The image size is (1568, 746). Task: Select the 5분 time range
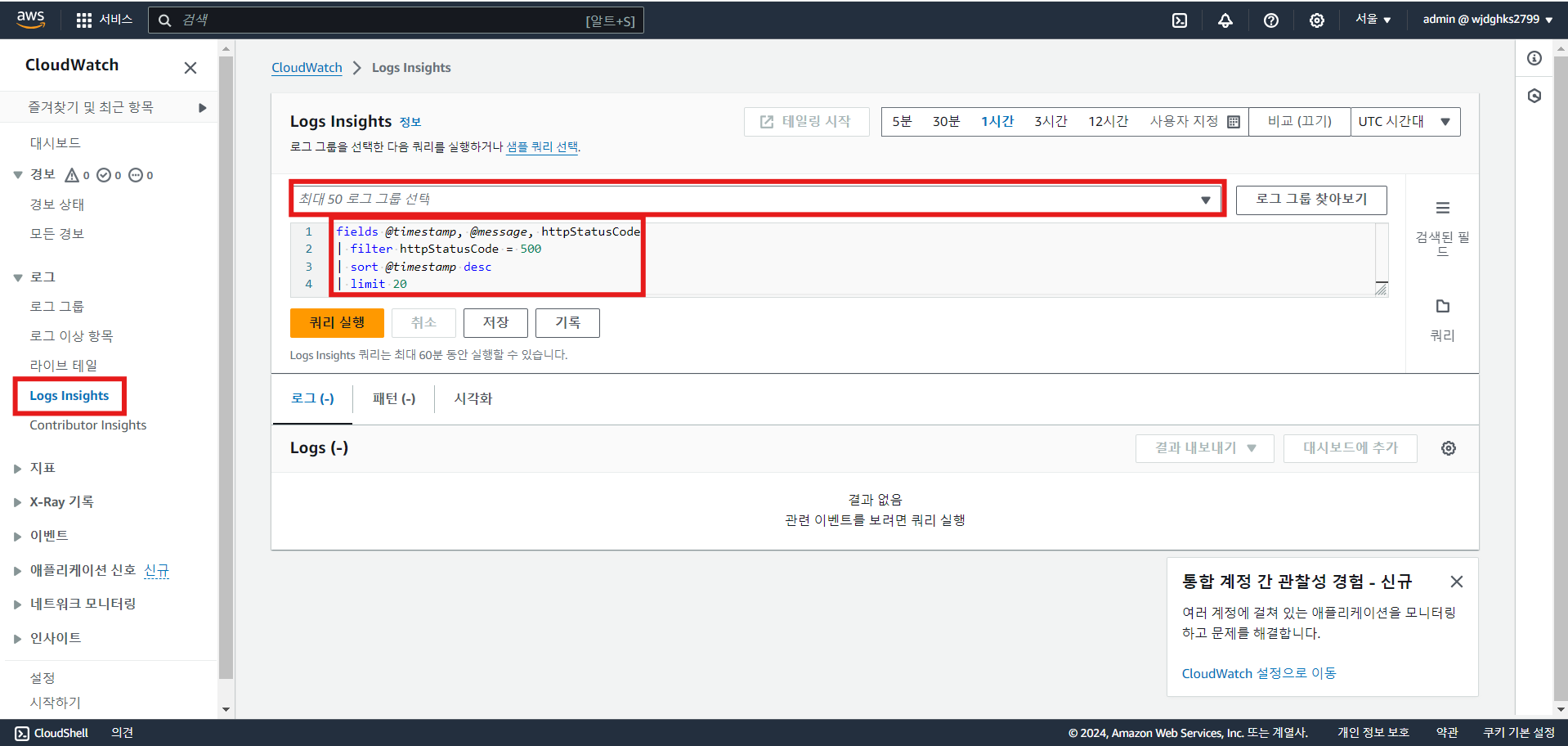[902, 122]
